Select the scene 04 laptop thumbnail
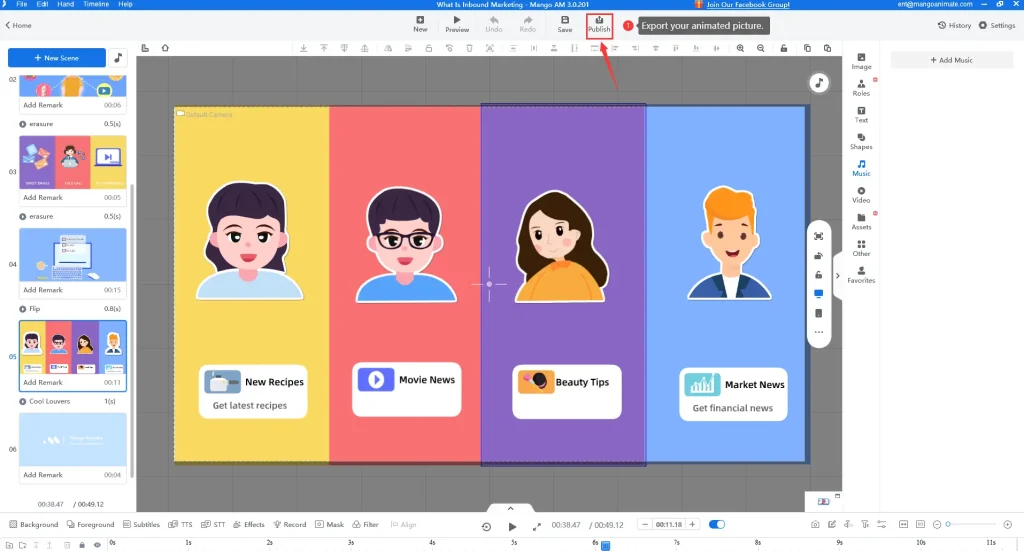 point(73,255)
